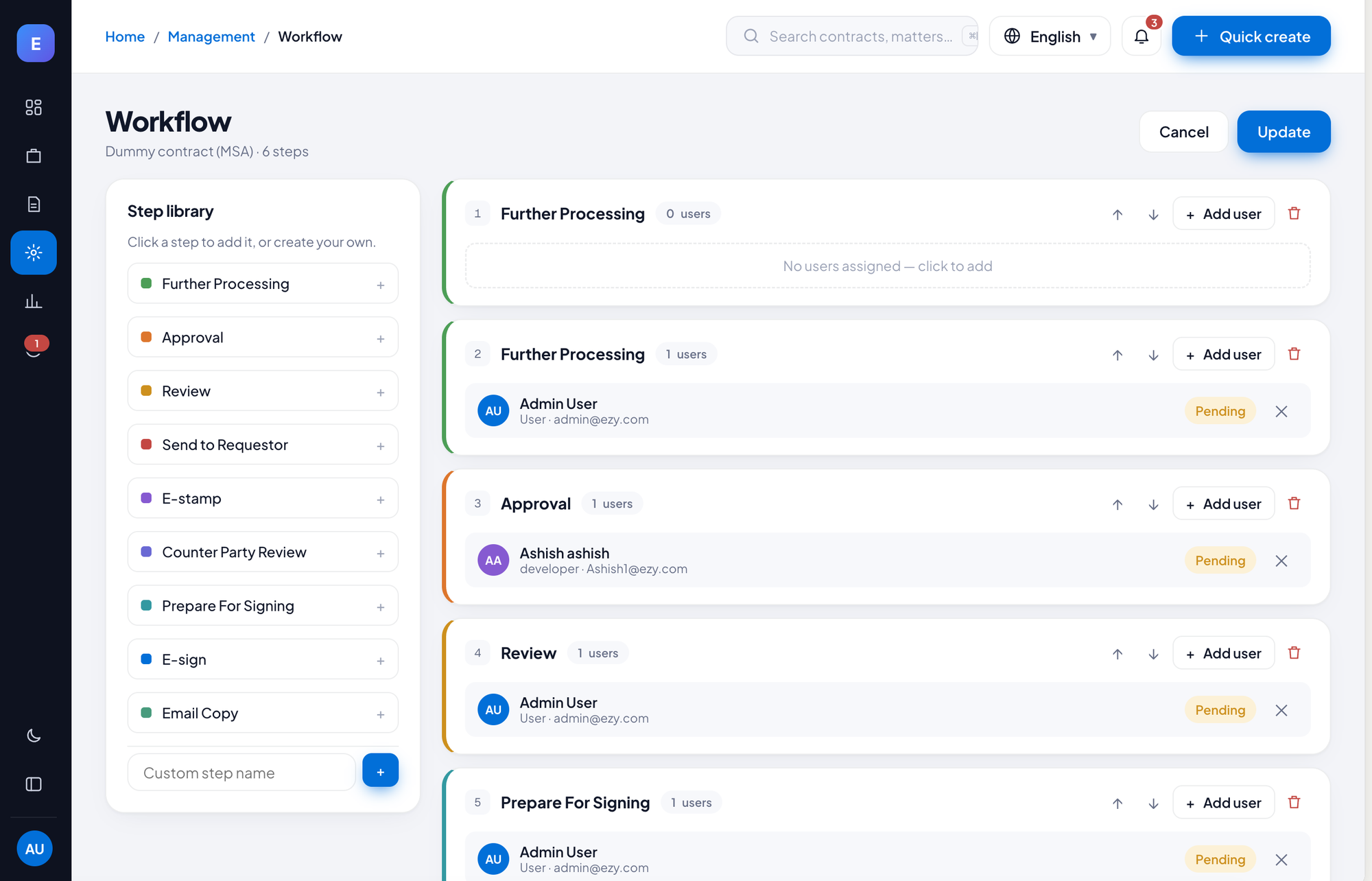Click the blue plus to add custom step
This screenshot has width=1372, height=881.
[x=381, y=771]
